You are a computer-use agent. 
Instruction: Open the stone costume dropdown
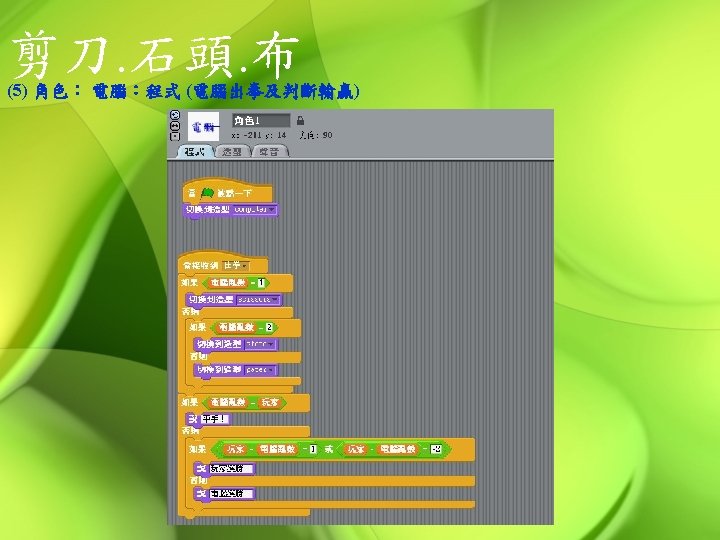coord(260,344)
